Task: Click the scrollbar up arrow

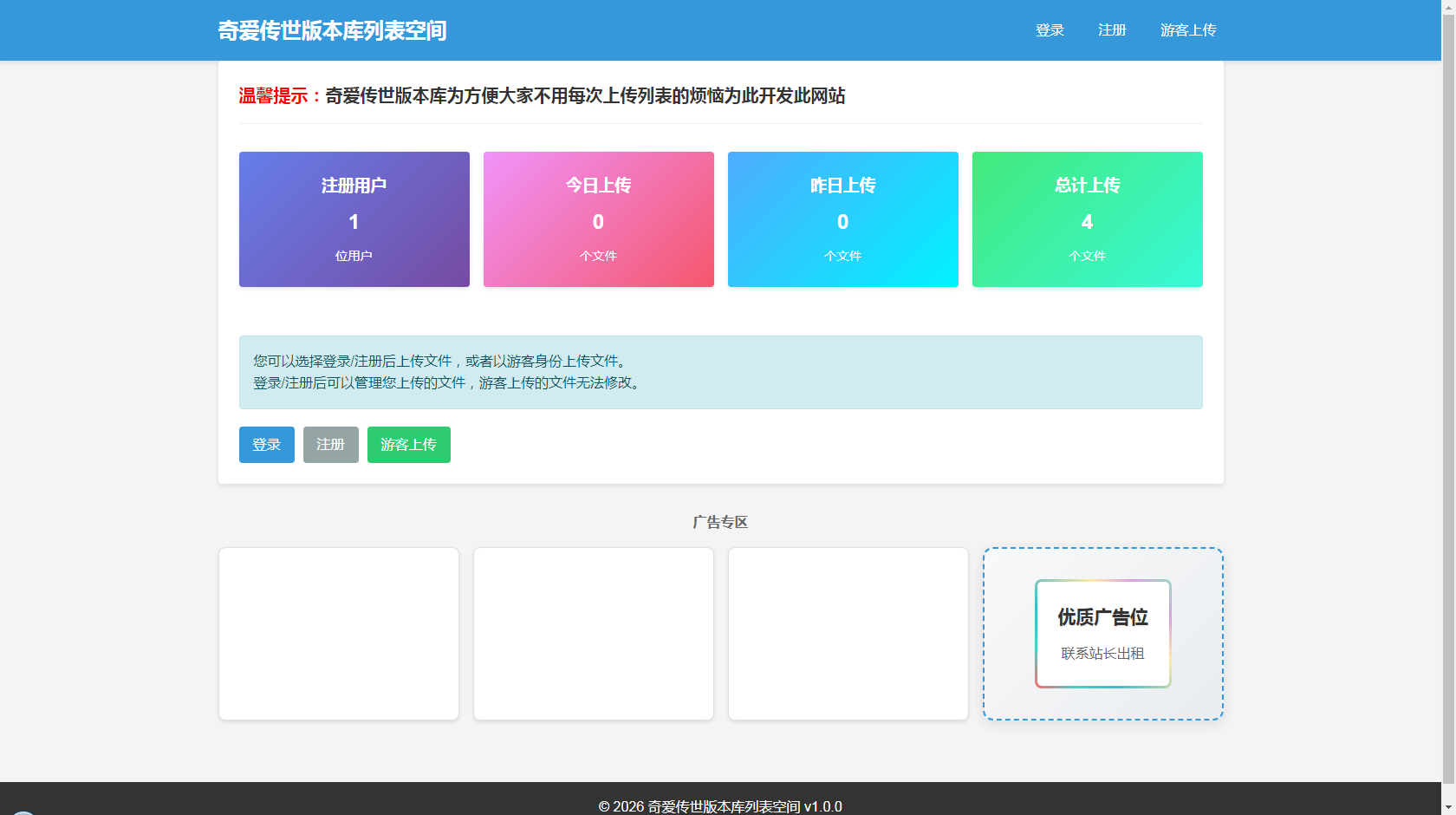Action: 1448,7
